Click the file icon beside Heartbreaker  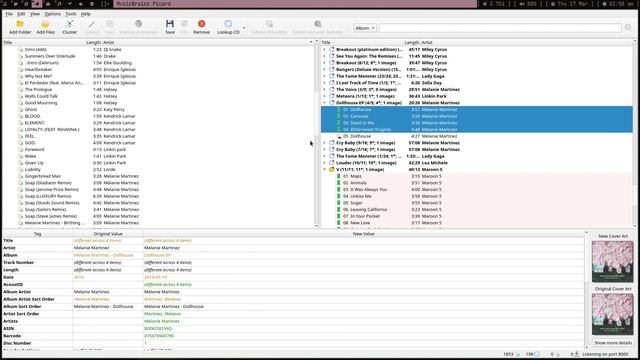20,70
